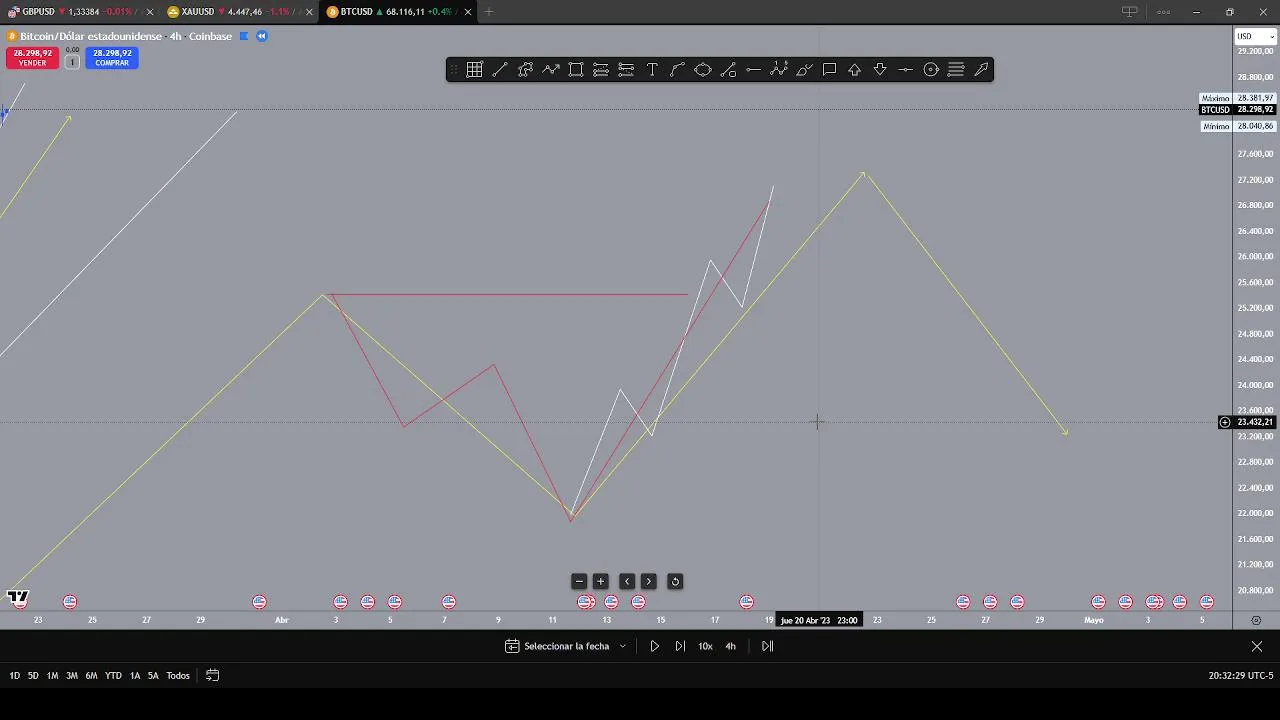1280x720 pixels.
Task: Click the Bitcoin/Dólar estadounidense symbol title
Action: click(91, 36)
